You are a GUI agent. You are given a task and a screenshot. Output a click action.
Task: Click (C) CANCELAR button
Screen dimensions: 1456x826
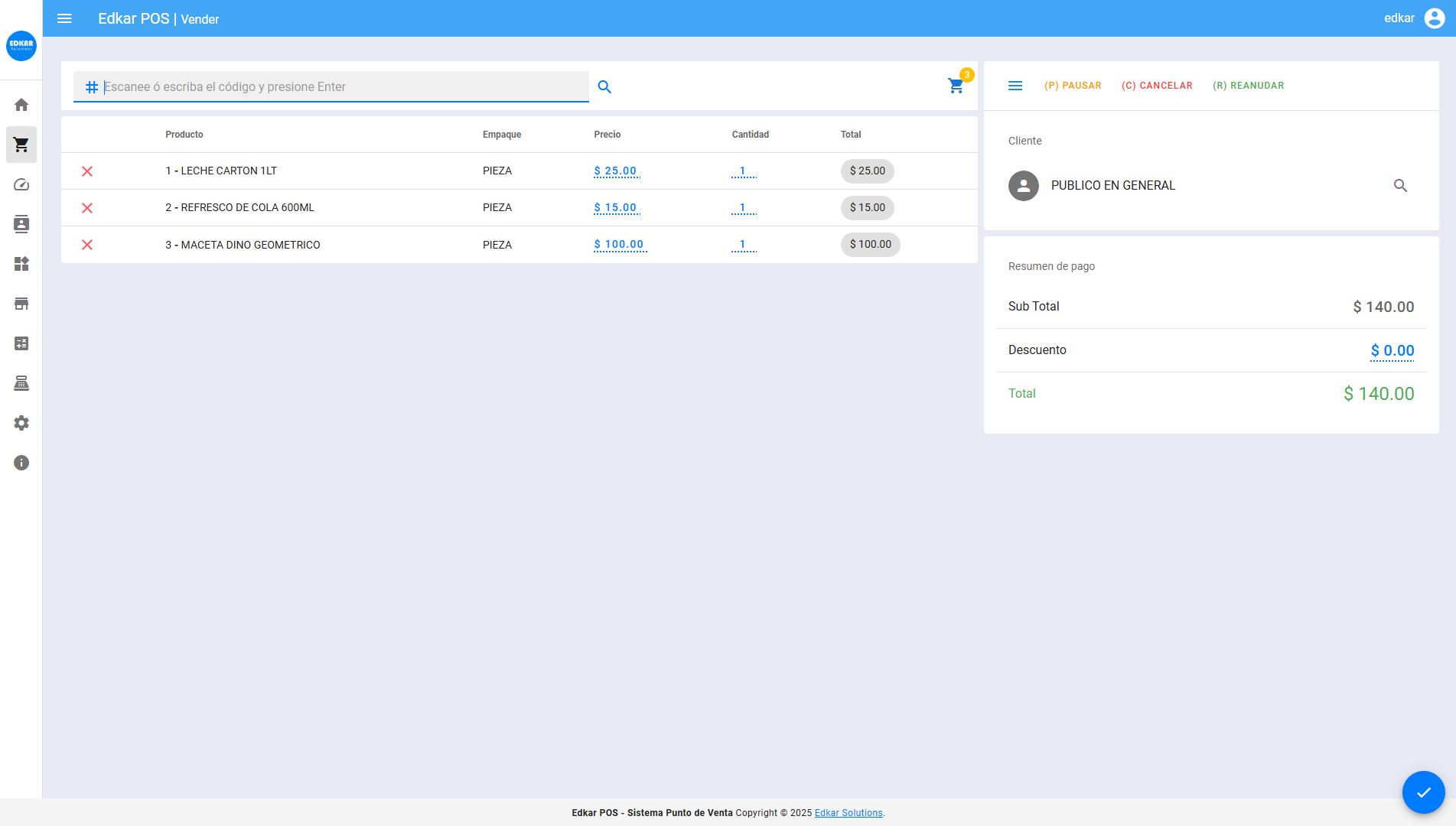pyautogui.click(x=1157, y=86)
